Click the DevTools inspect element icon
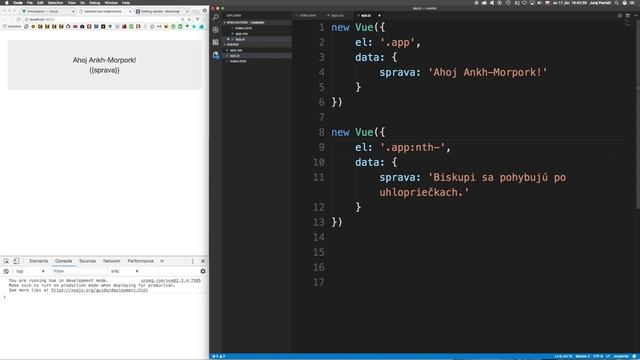The height and width of the screenshot is (360, 640). click(6, 261)
